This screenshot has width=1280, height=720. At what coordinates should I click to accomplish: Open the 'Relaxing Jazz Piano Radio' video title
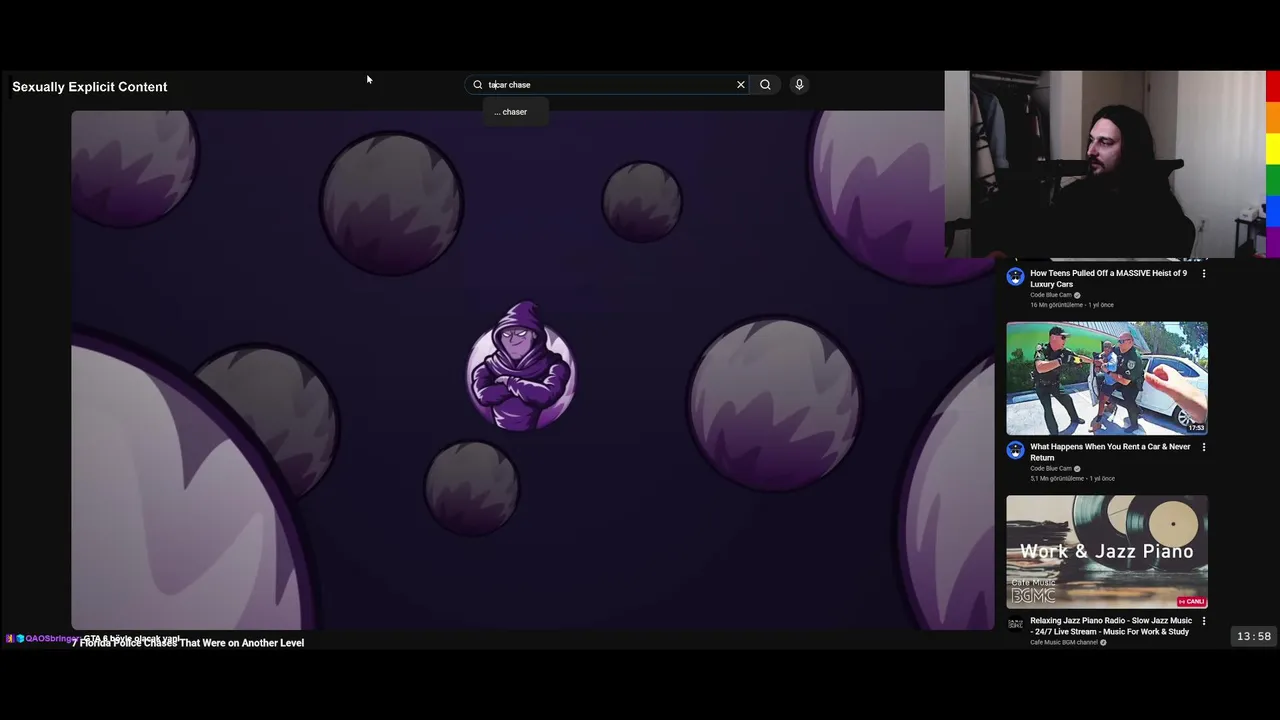pos(1111,626)
